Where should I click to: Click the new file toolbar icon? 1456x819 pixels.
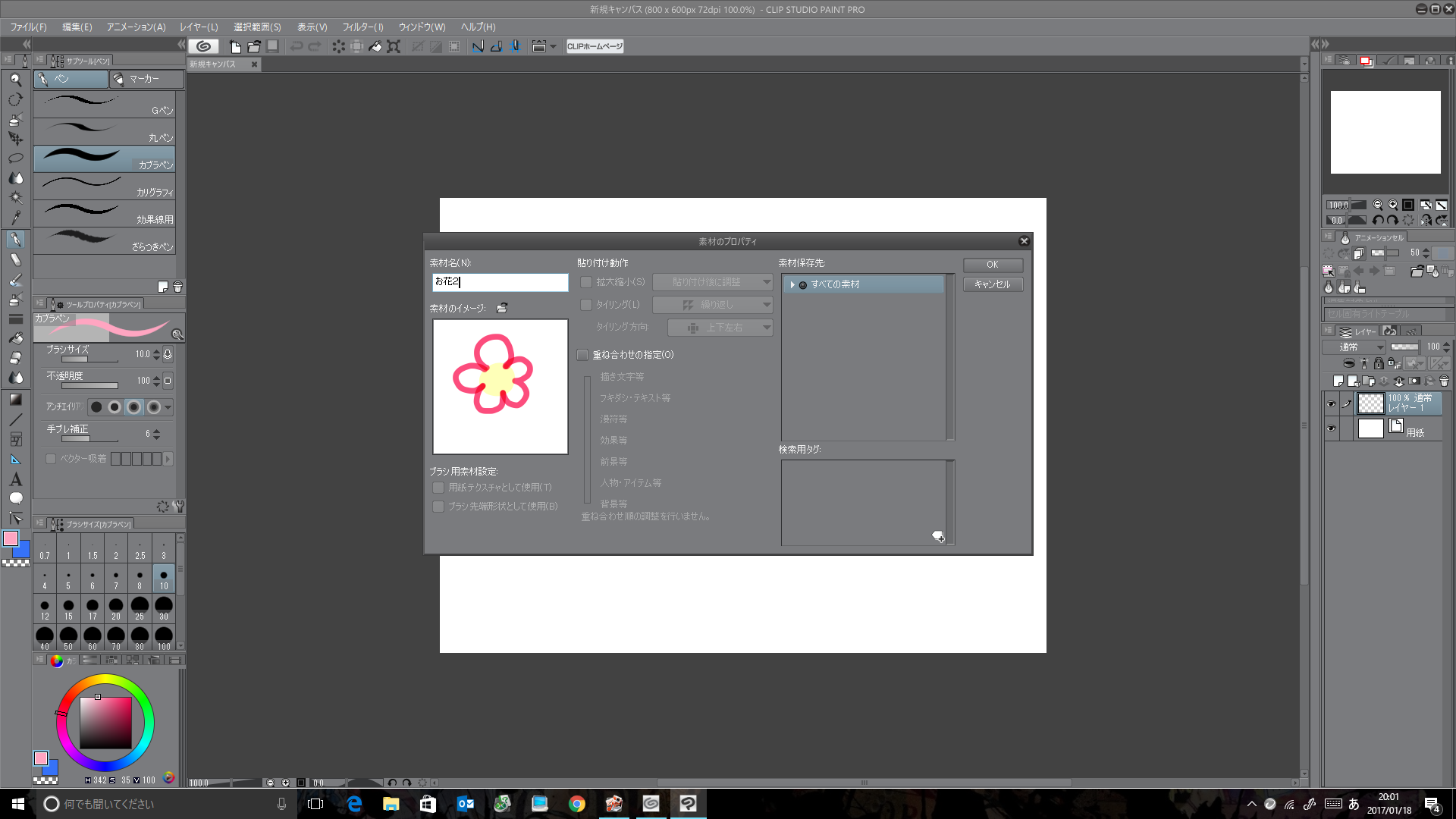235,46
